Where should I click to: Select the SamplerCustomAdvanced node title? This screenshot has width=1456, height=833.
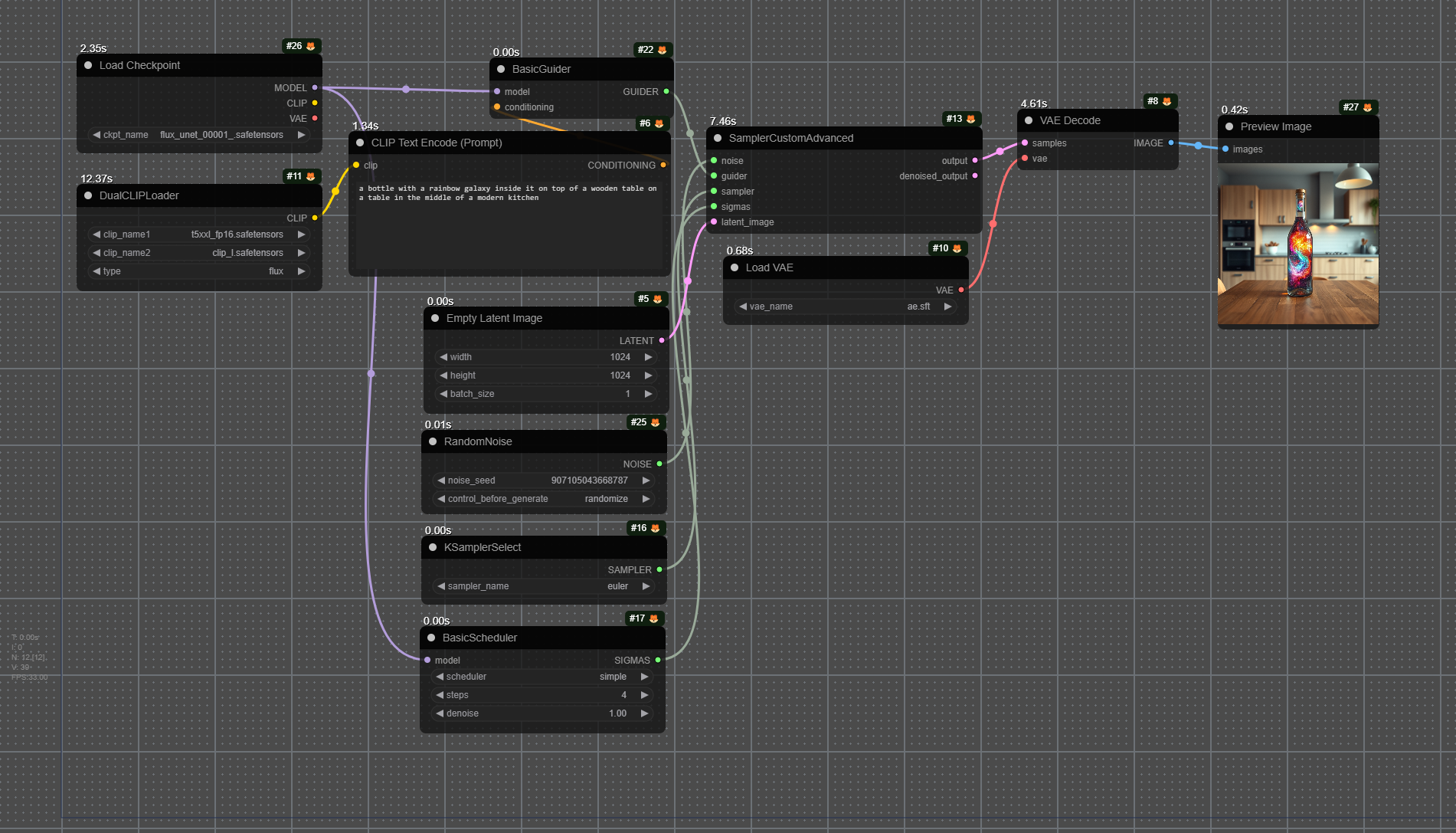pos(790,139)
